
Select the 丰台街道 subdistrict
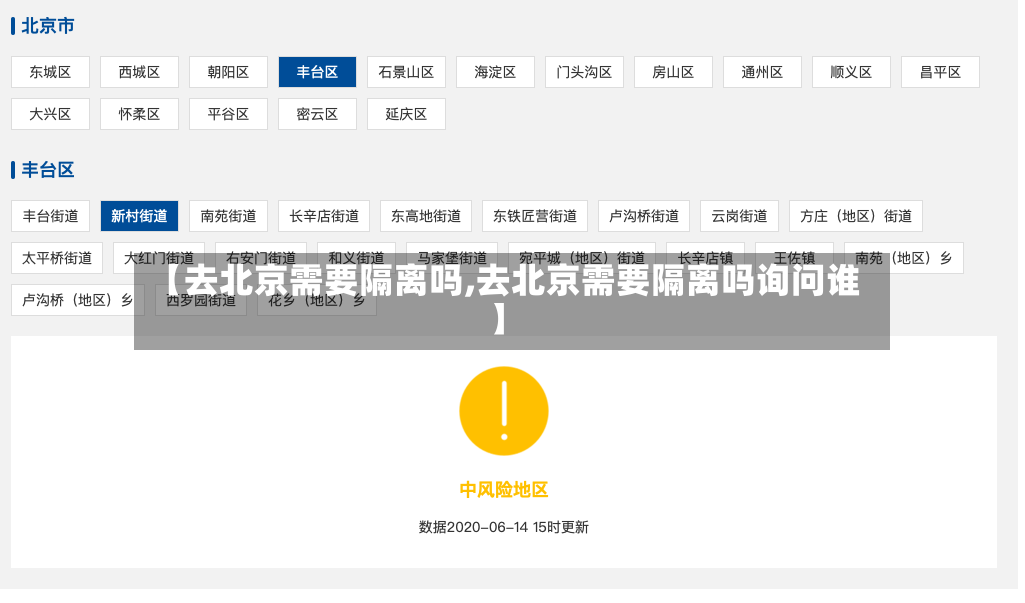(50, 216)
